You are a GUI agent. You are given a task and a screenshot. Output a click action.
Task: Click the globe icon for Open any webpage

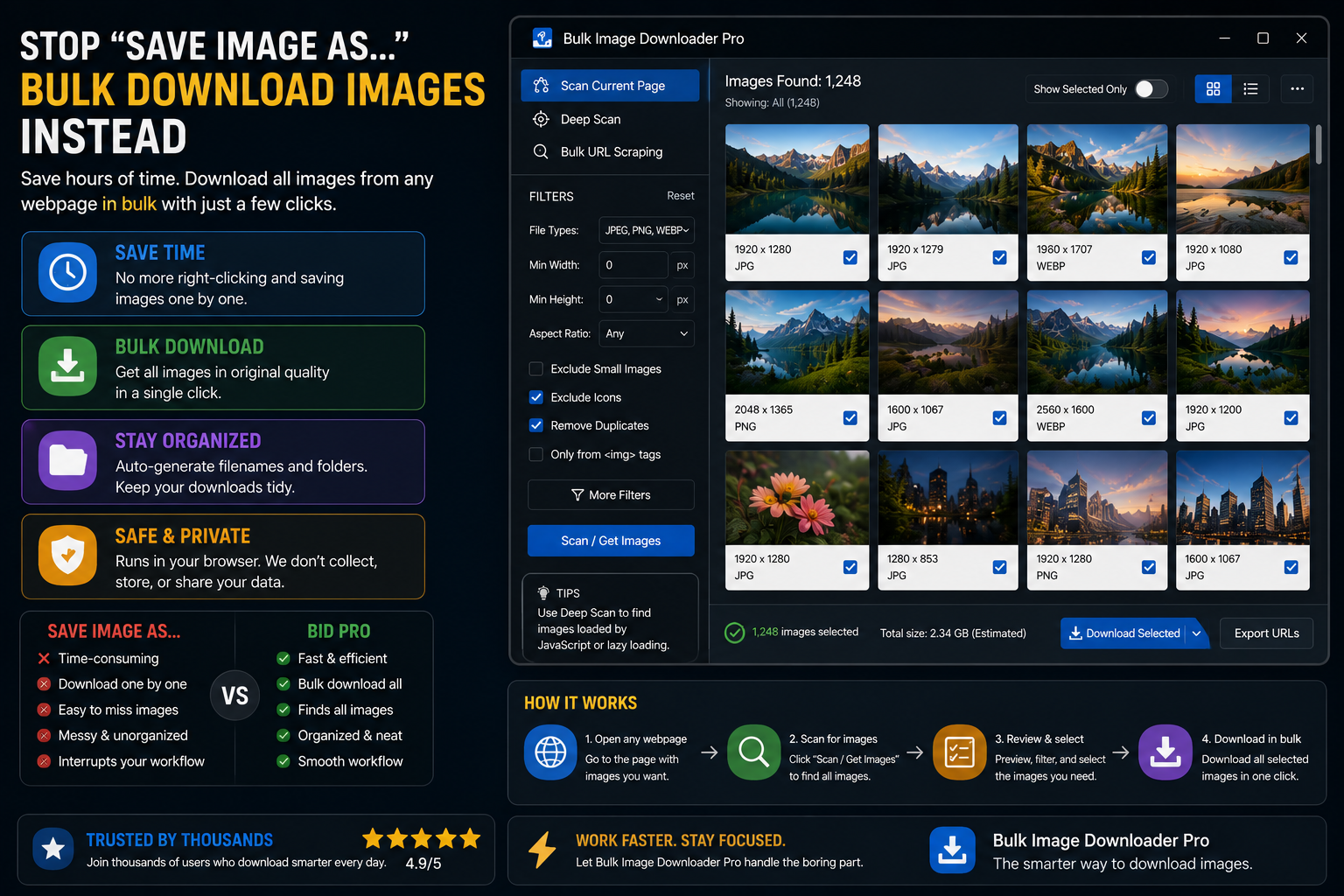[x=550, y=752]
